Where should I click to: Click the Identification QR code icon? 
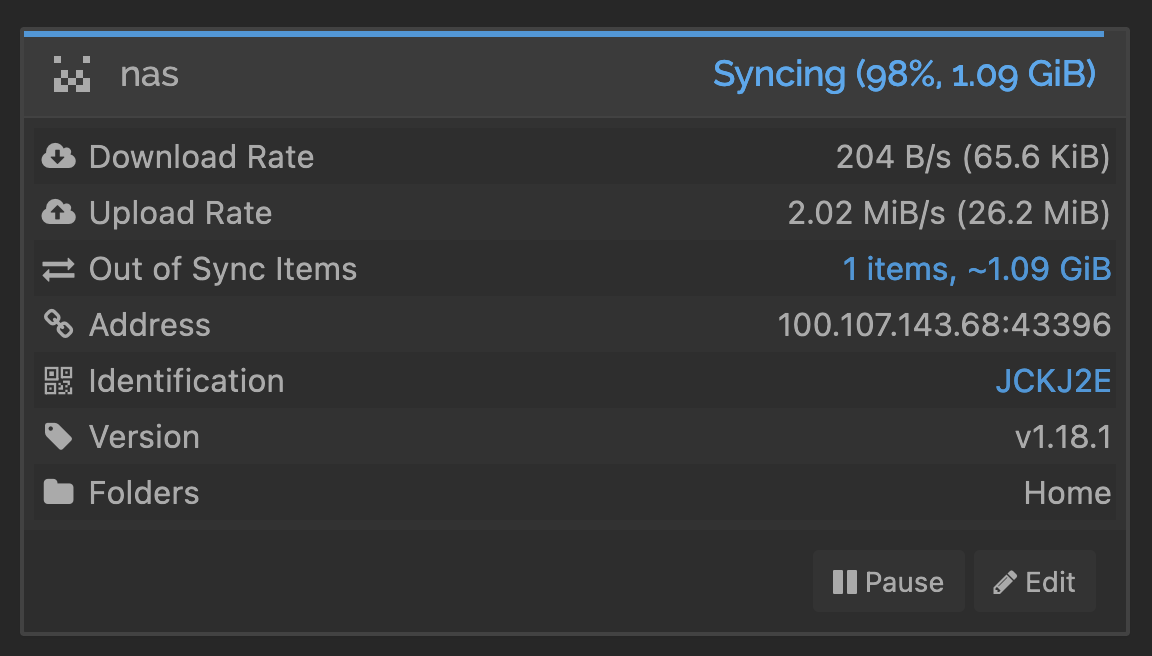click(58, 381)
